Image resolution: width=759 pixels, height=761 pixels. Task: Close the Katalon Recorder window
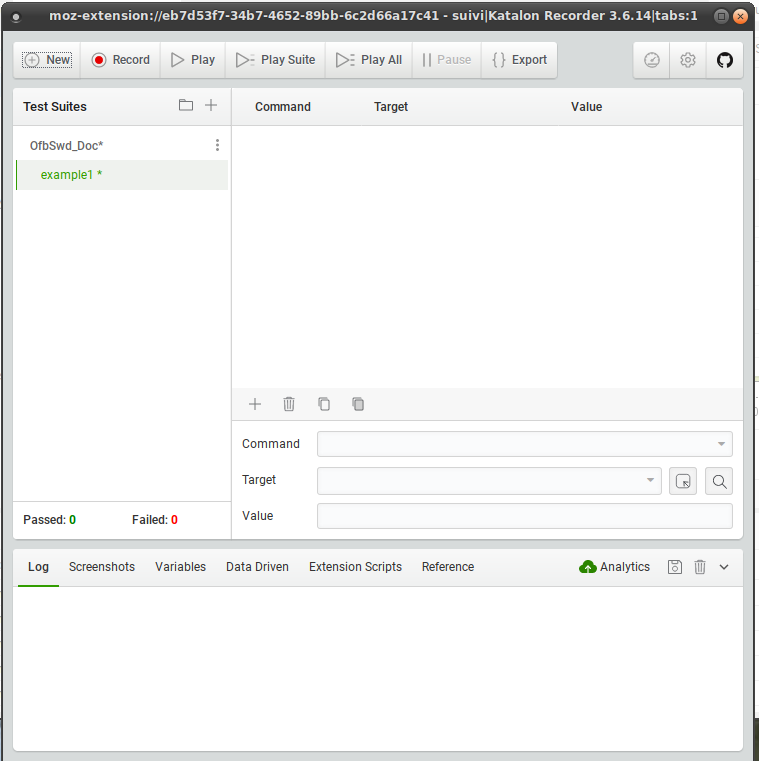pos(740,17)
